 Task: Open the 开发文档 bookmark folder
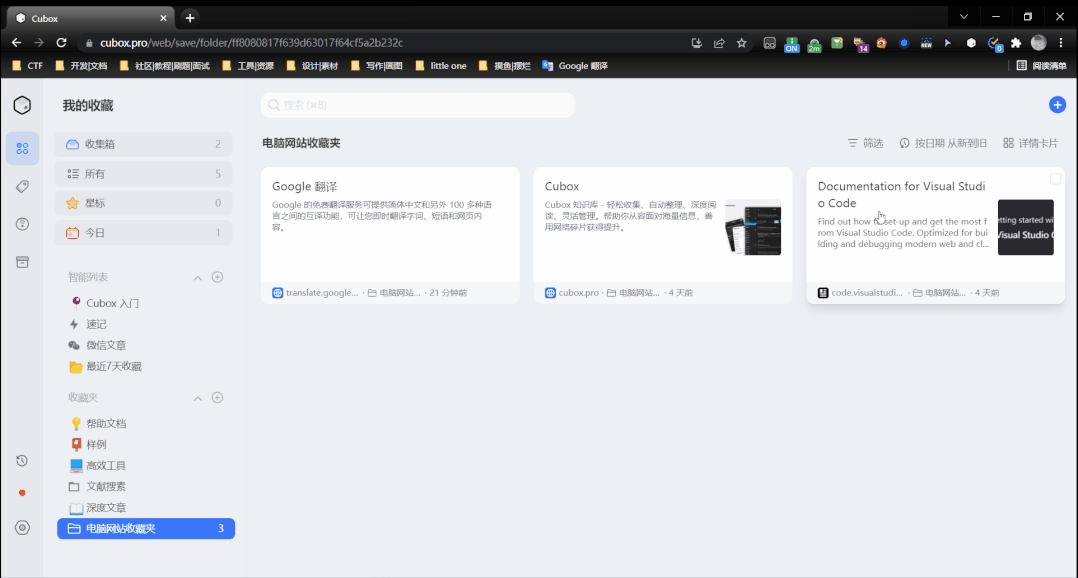(80, 66)
